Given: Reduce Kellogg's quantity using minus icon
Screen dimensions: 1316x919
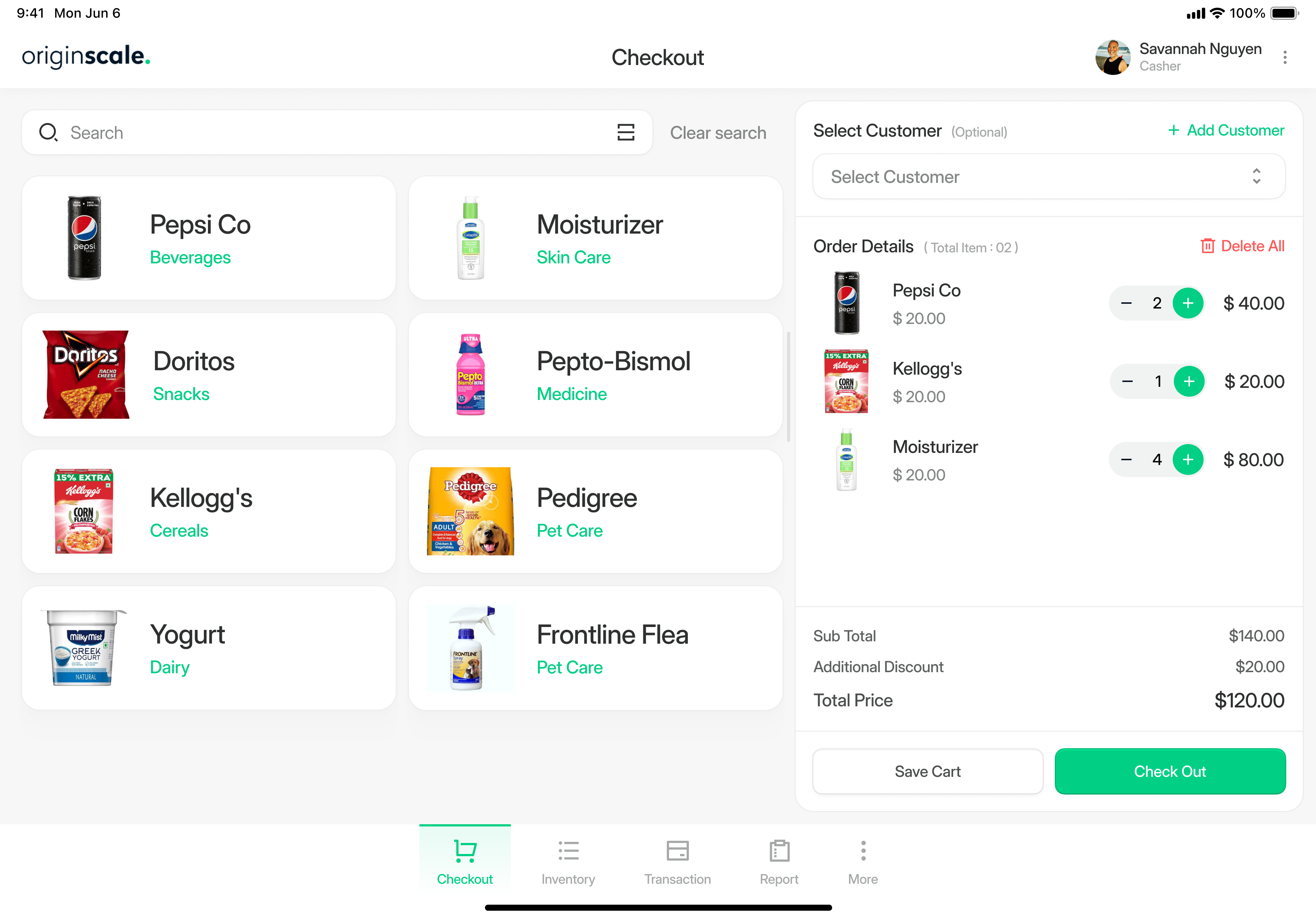Looking at the screenshot, I should (1127, 381).
